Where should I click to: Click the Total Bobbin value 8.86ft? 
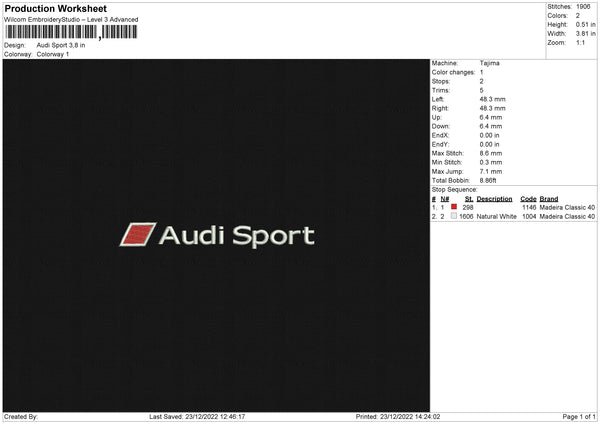tap(488, 180)
